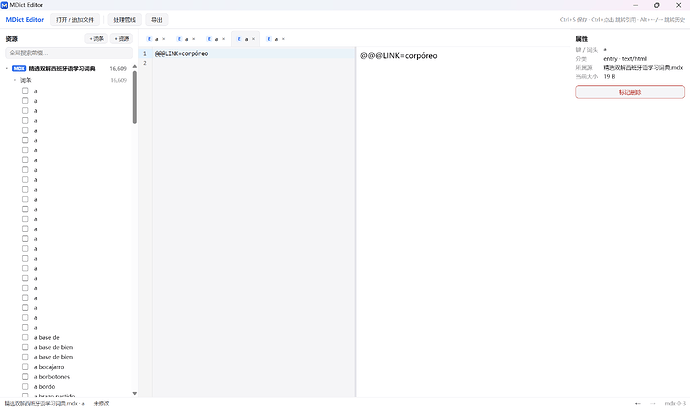Click the 未修改 status indicator
Screen dimensions: 690x409
[101, 403]
